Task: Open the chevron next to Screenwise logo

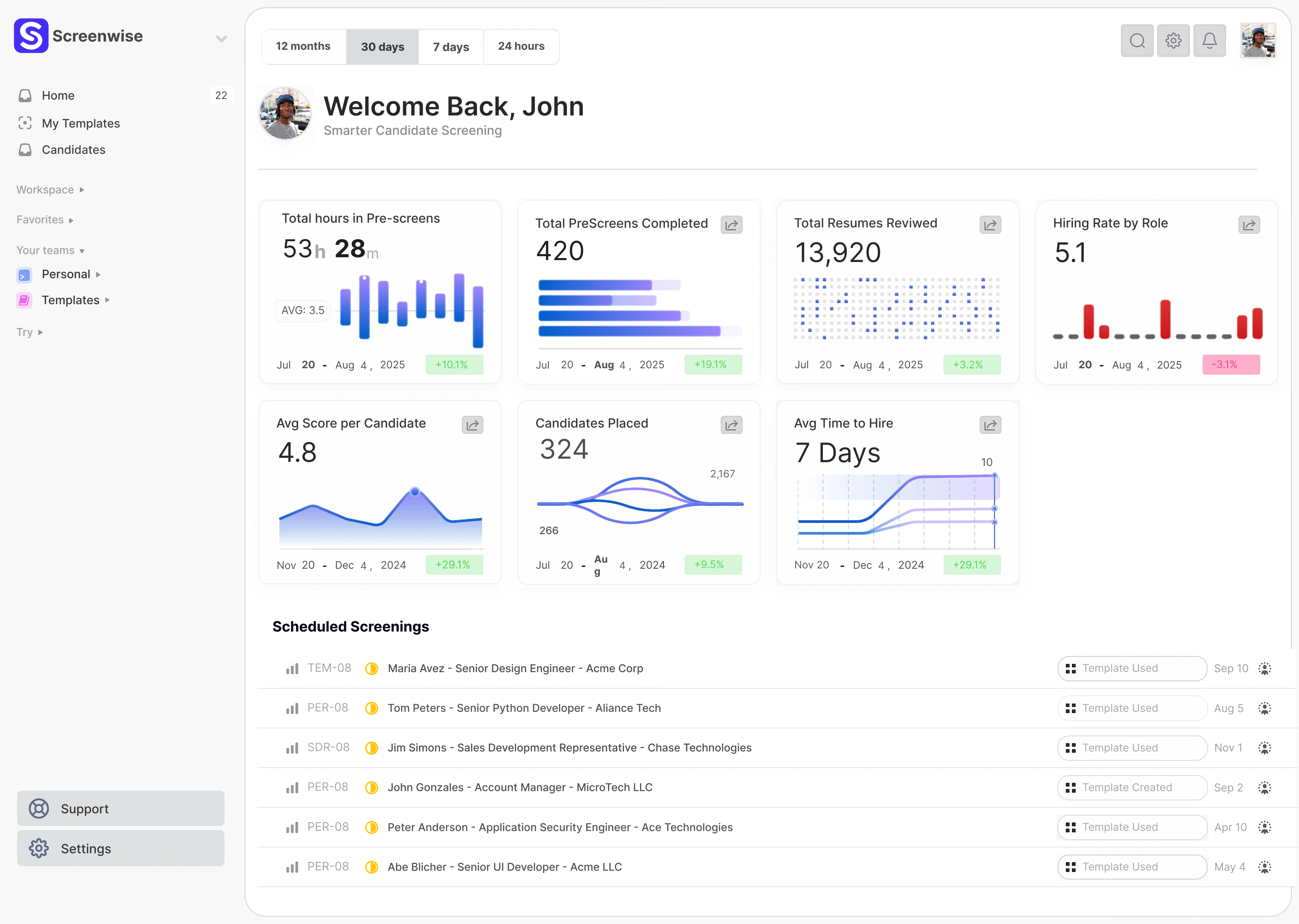Action: coord(221,38)
